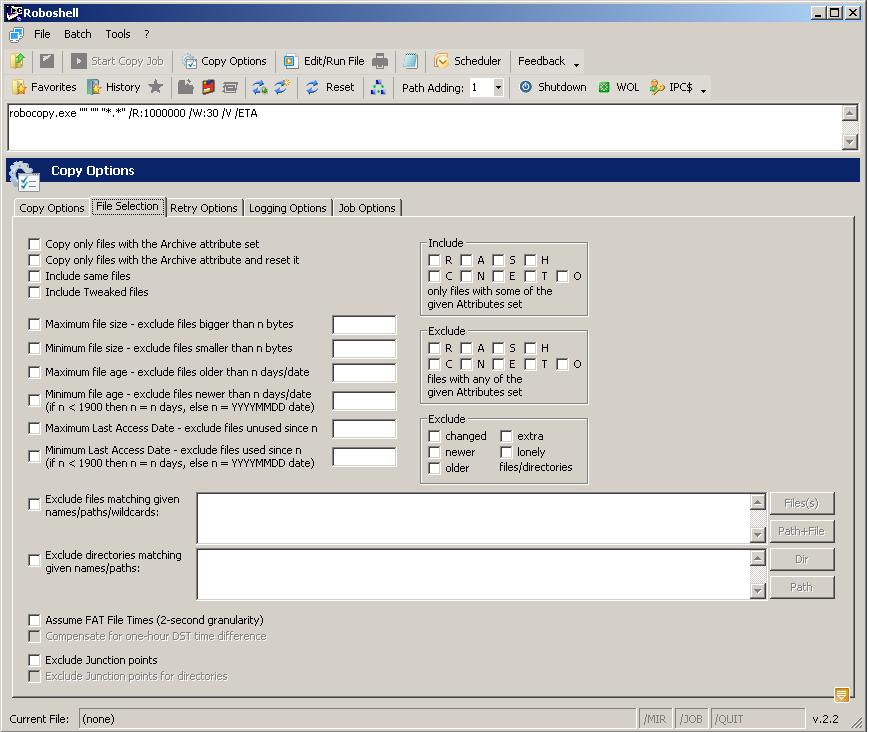Viewport: 869px width, 732px height.
Task: Expand the Feedback toolbar dropdown arrow
Action: coord(576,65)
